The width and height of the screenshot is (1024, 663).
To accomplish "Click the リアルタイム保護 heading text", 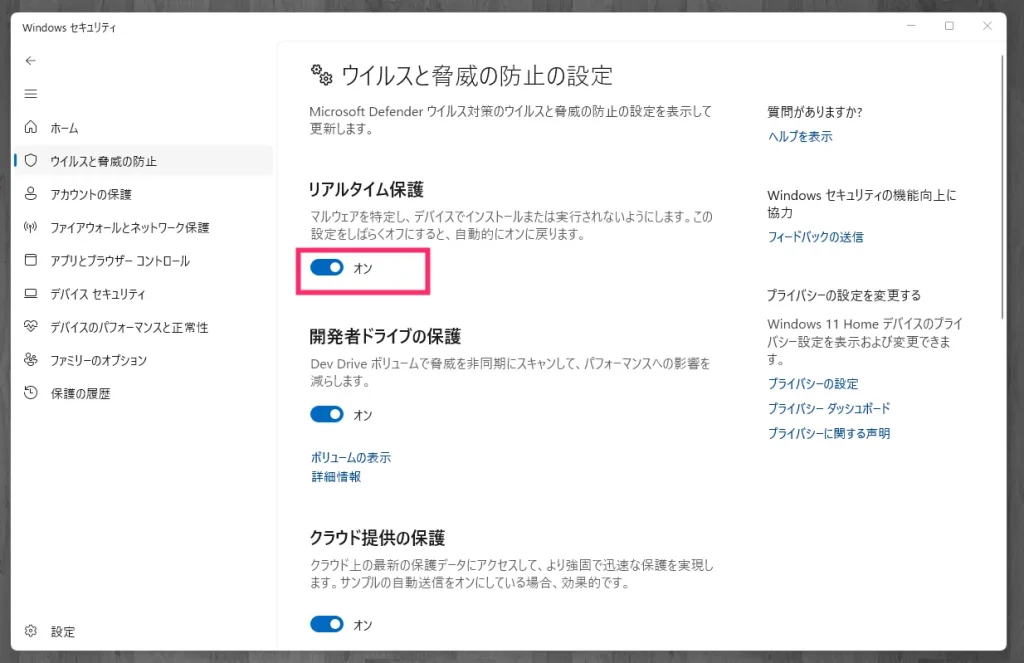I will click(366, 189).
